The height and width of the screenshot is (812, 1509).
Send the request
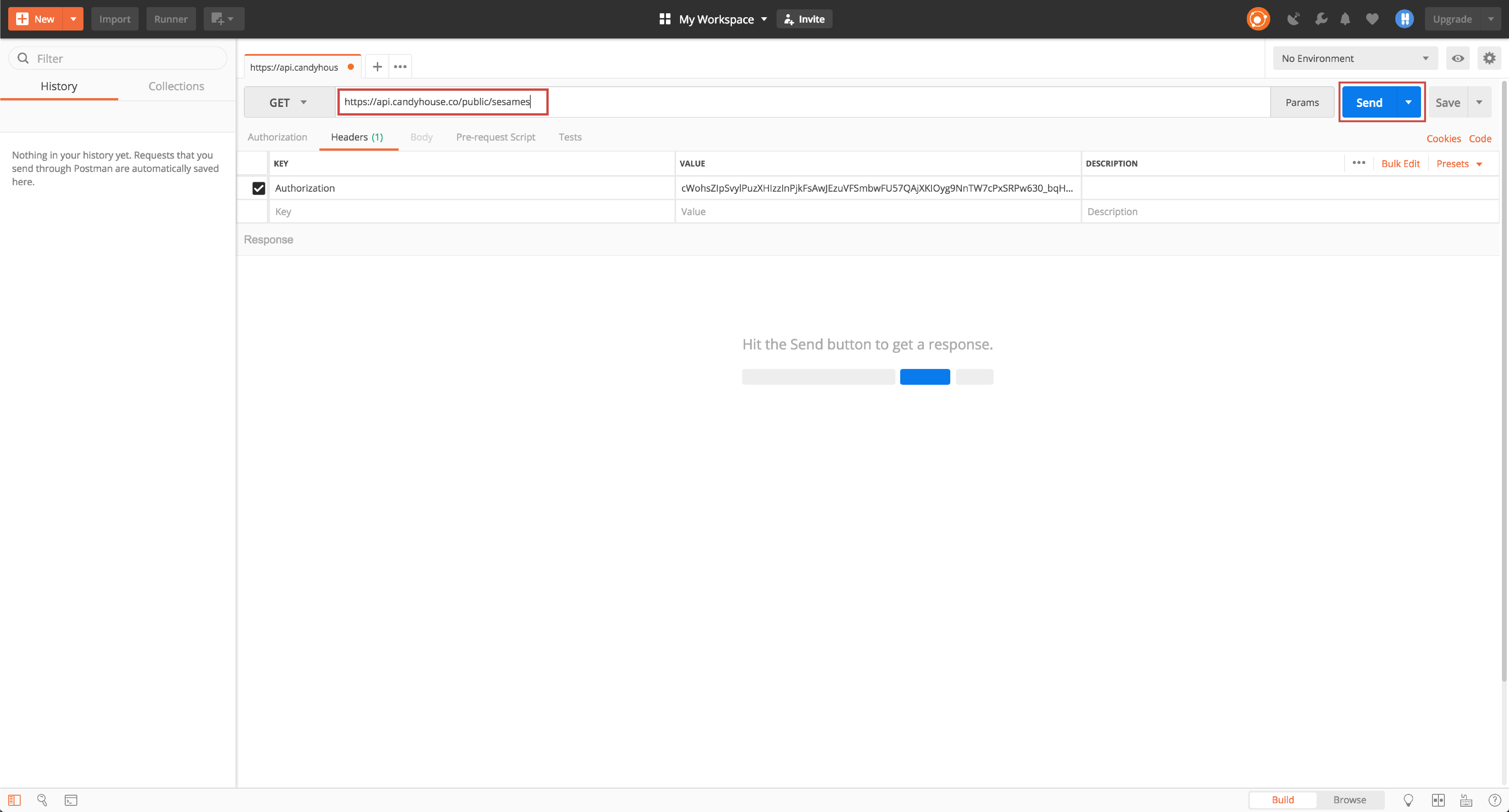click(x=1368, y=102)
